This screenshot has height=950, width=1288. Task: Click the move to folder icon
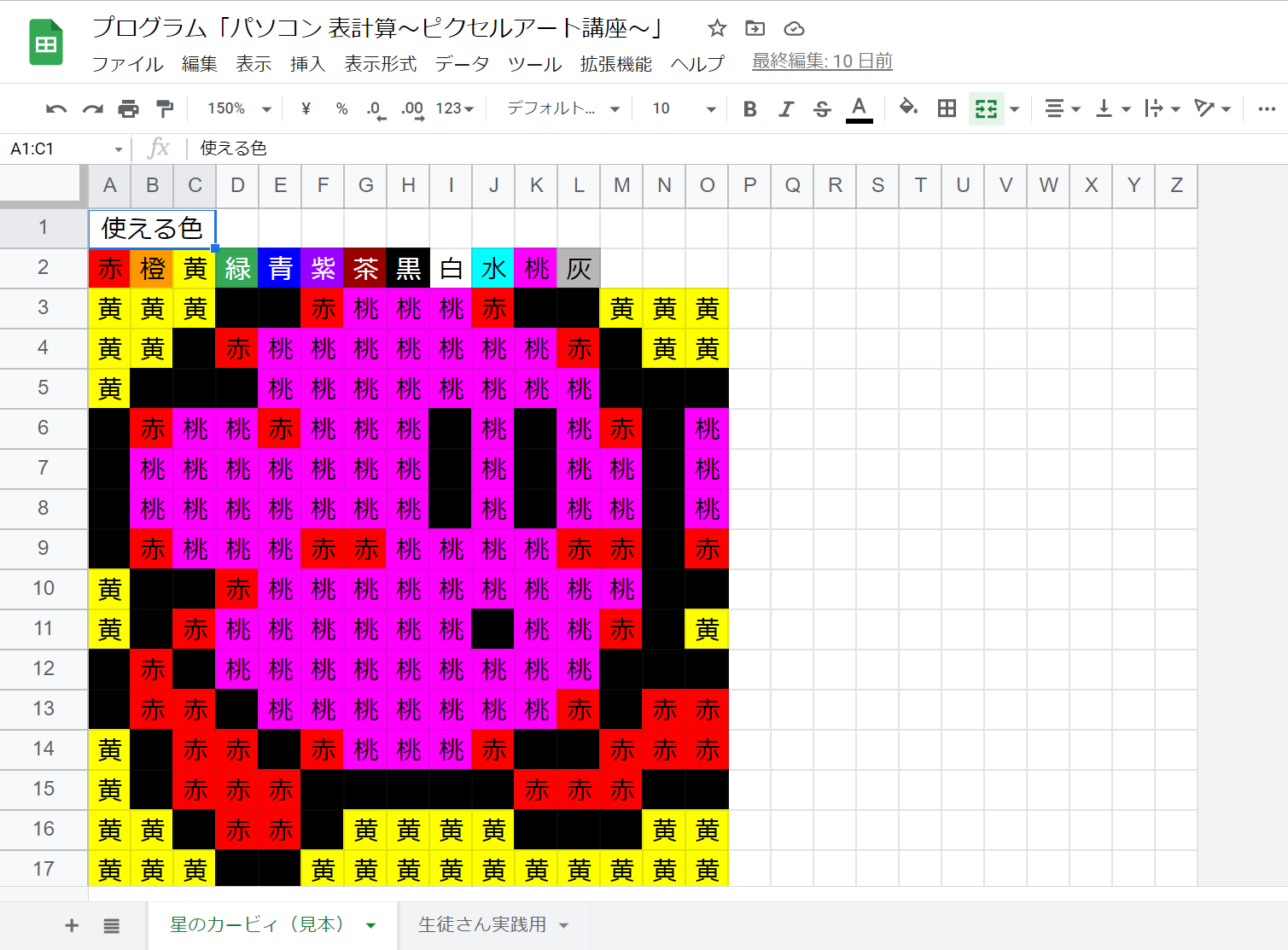point(755,28)
